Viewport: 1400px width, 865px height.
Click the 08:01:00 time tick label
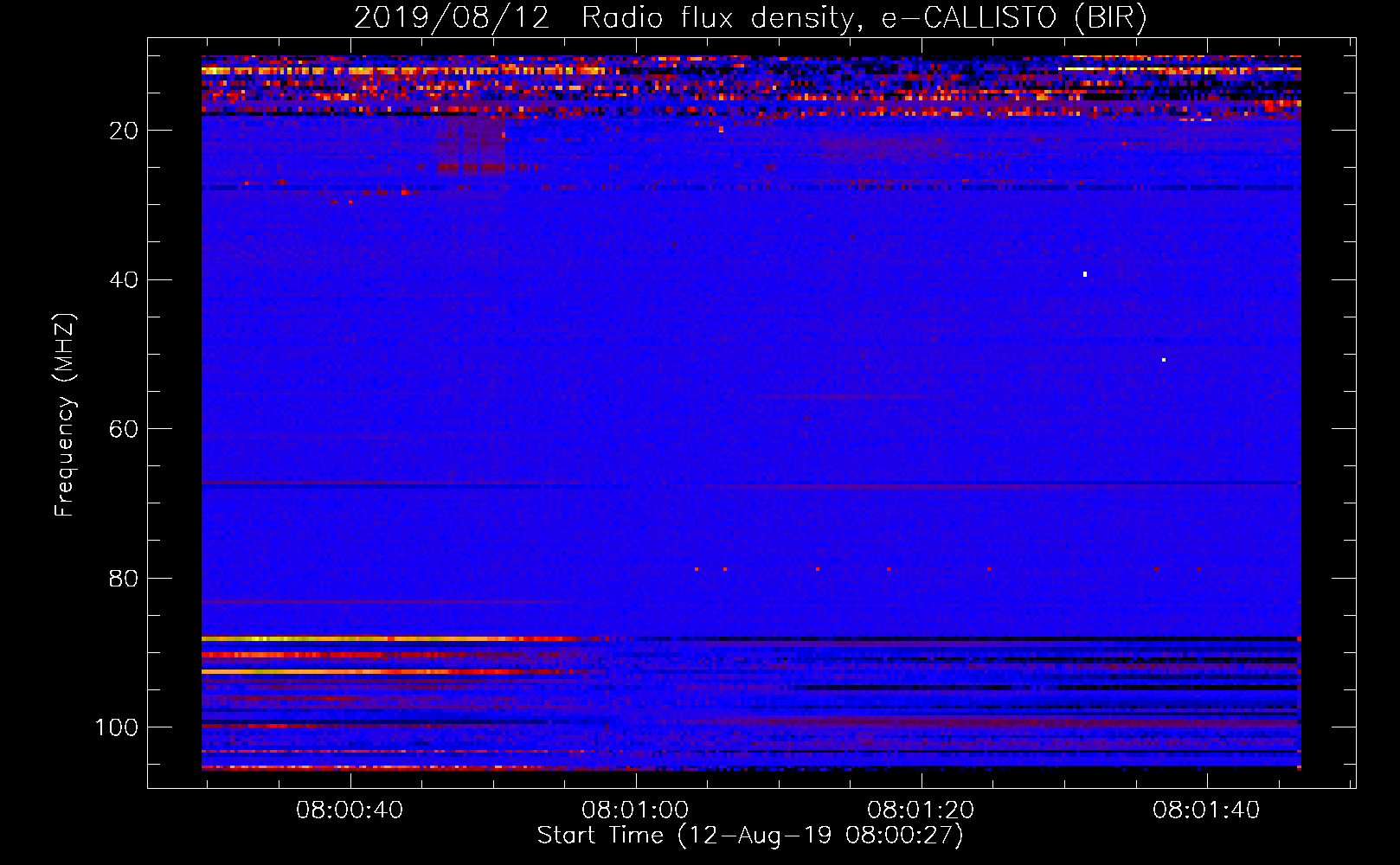pos(635,811)
